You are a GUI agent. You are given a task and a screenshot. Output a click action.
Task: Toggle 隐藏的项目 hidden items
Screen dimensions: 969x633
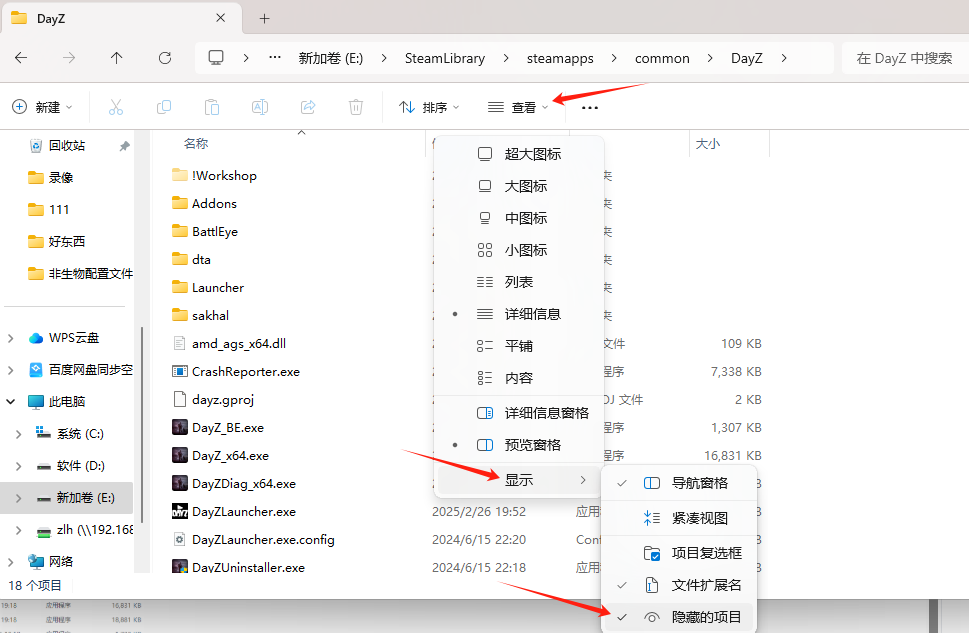click(x=679, y=617)
